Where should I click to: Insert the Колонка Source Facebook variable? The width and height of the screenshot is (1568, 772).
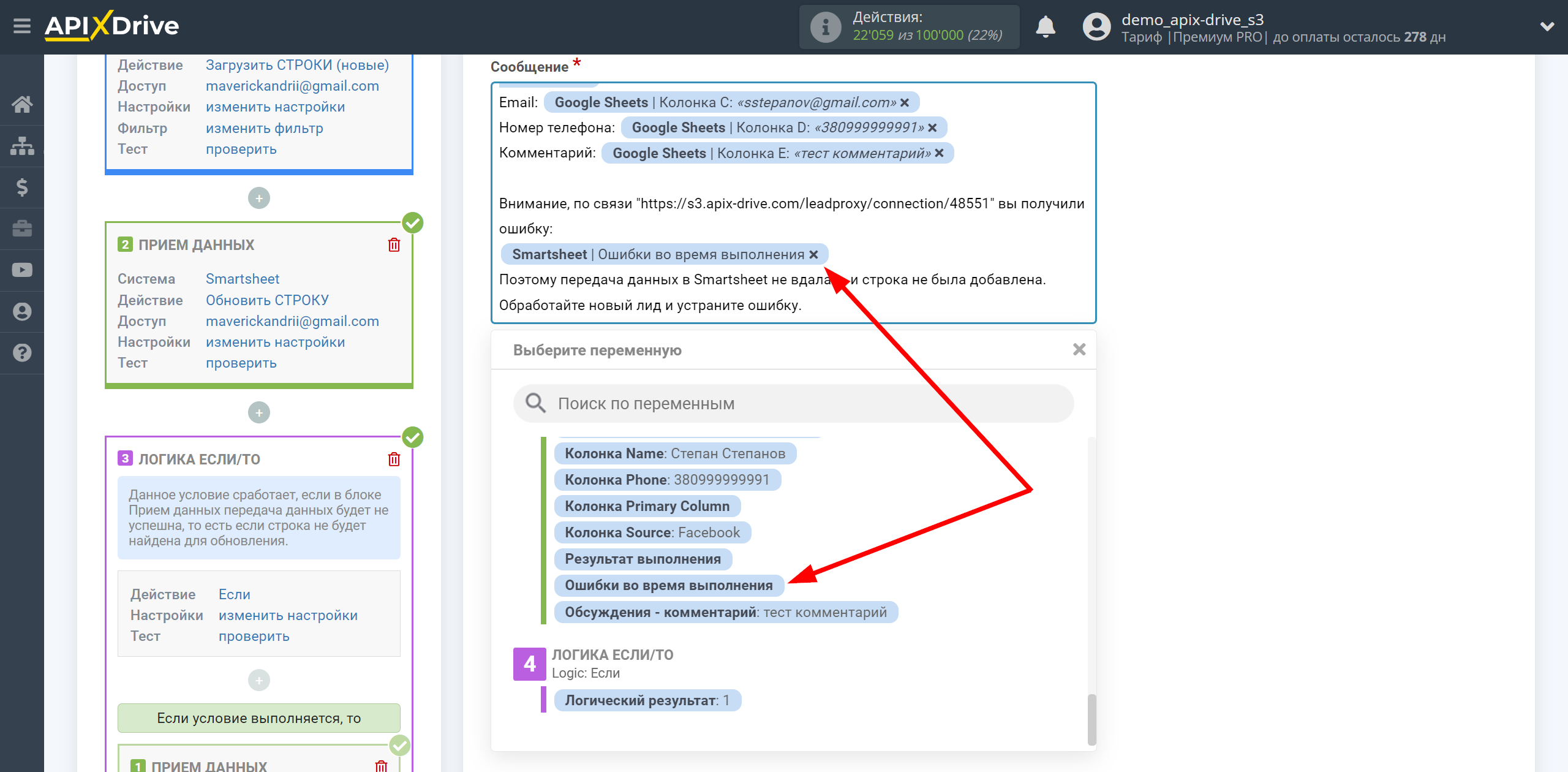(x=652, y=532)
